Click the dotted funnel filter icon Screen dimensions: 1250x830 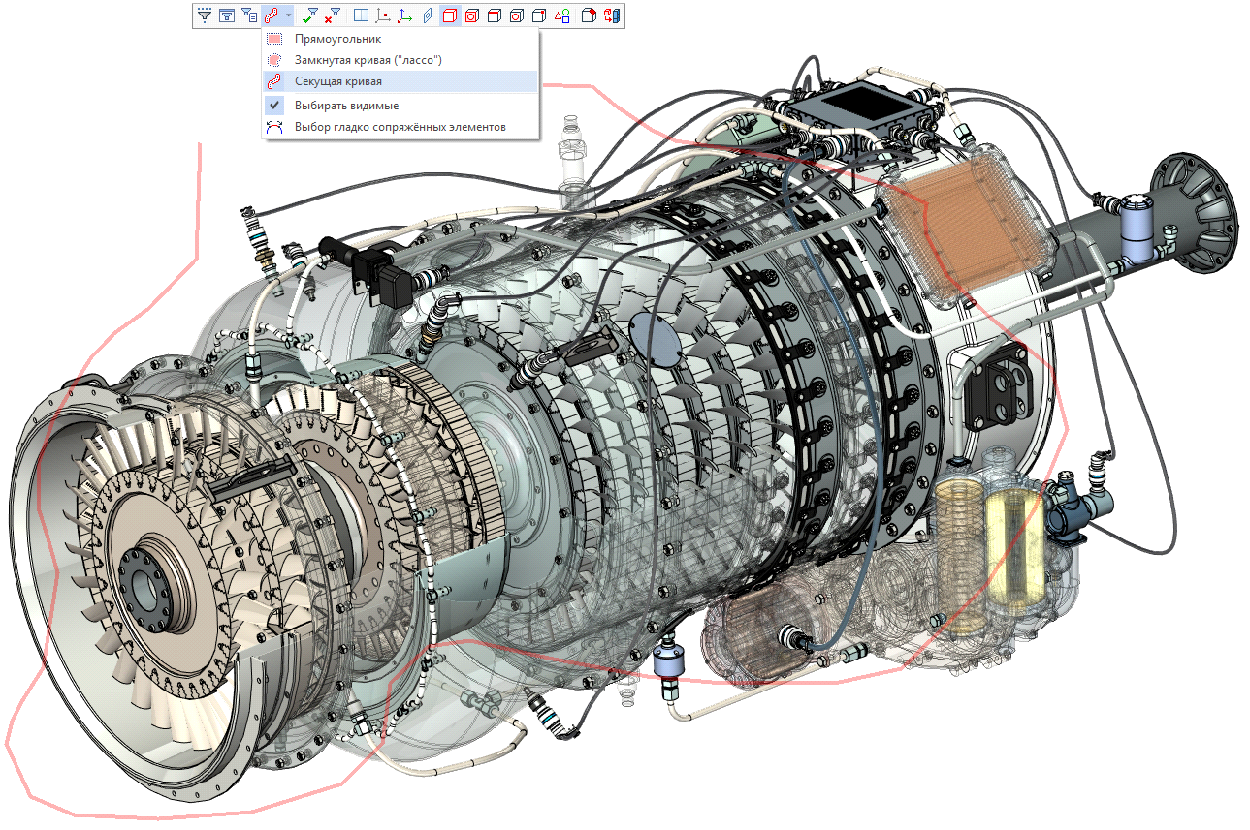pos(205,15)
